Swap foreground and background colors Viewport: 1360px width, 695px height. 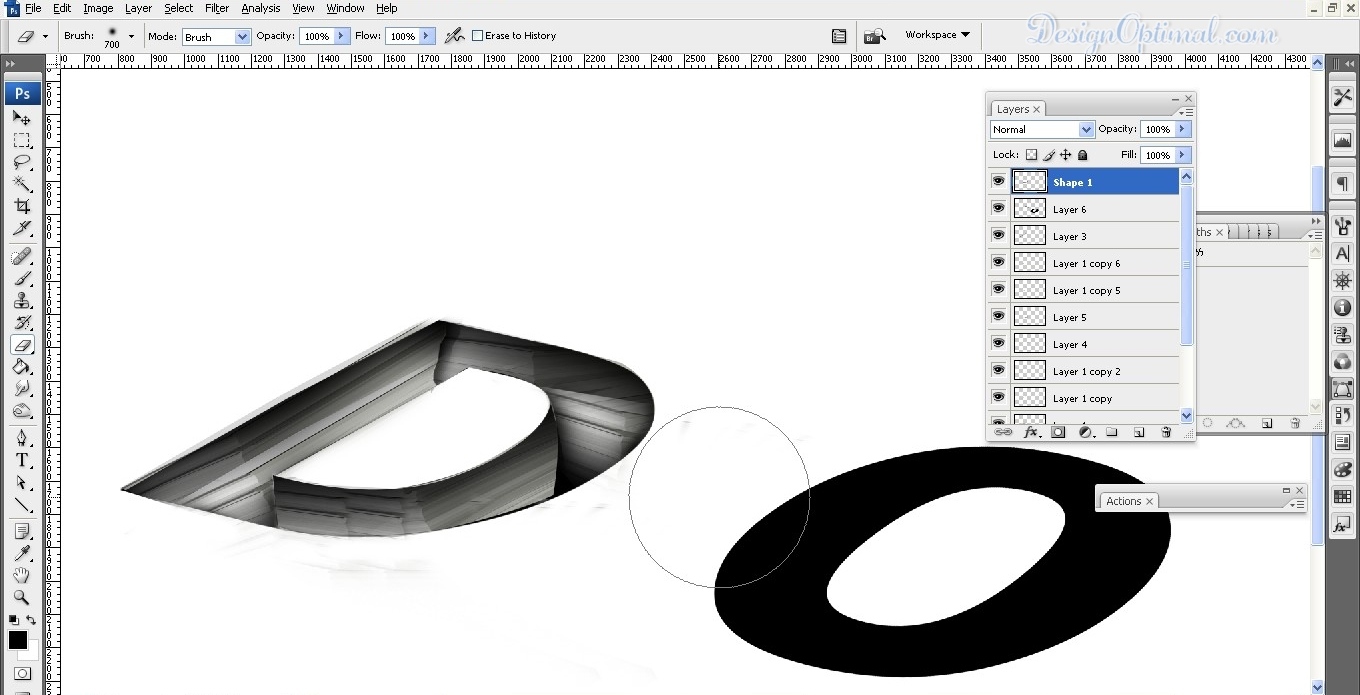pyautogui.click(x=31, y=620)
